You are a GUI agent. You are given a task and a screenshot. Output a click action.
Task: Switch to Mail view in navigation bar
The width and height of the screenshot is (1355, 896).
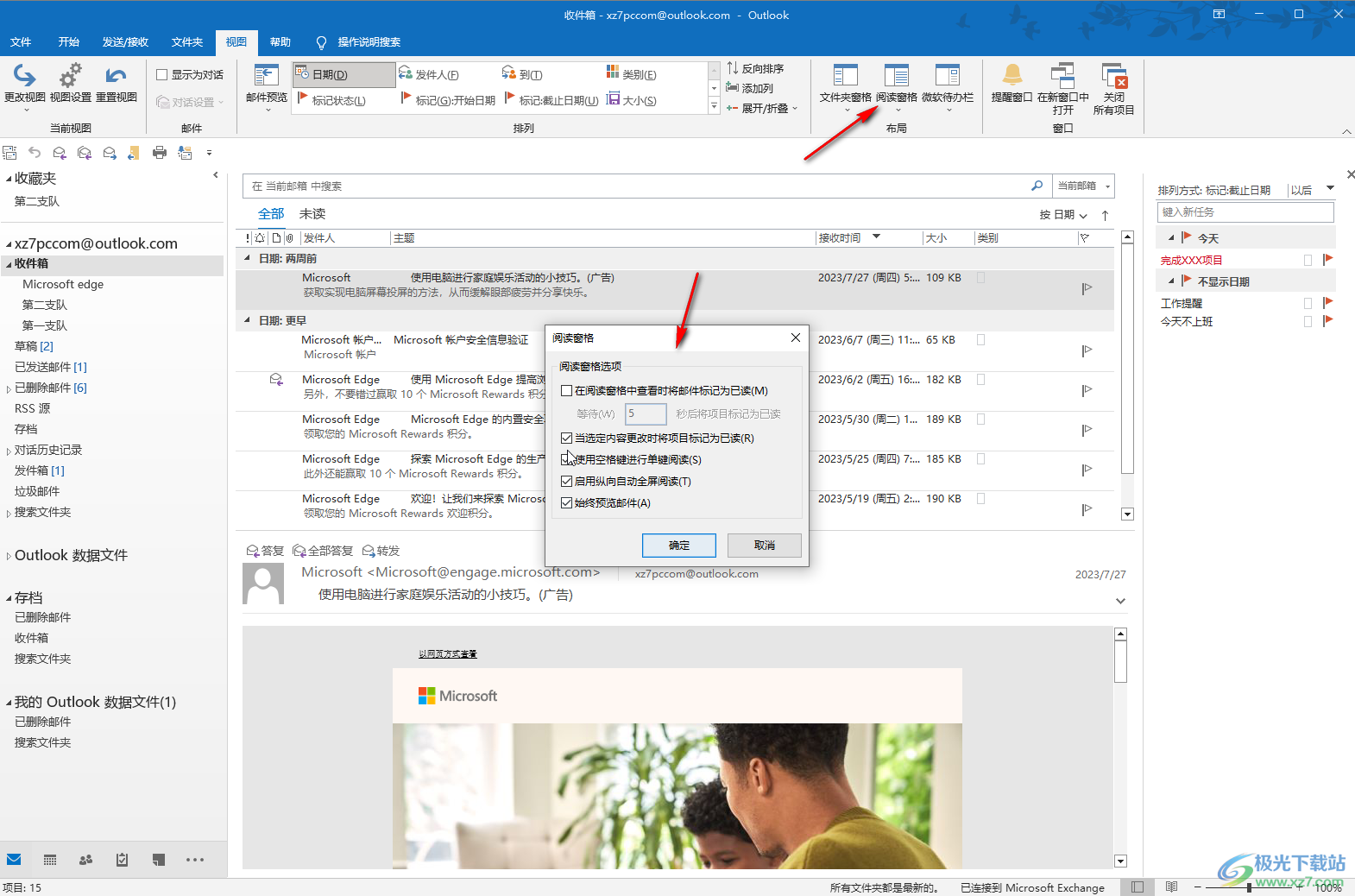14,860
